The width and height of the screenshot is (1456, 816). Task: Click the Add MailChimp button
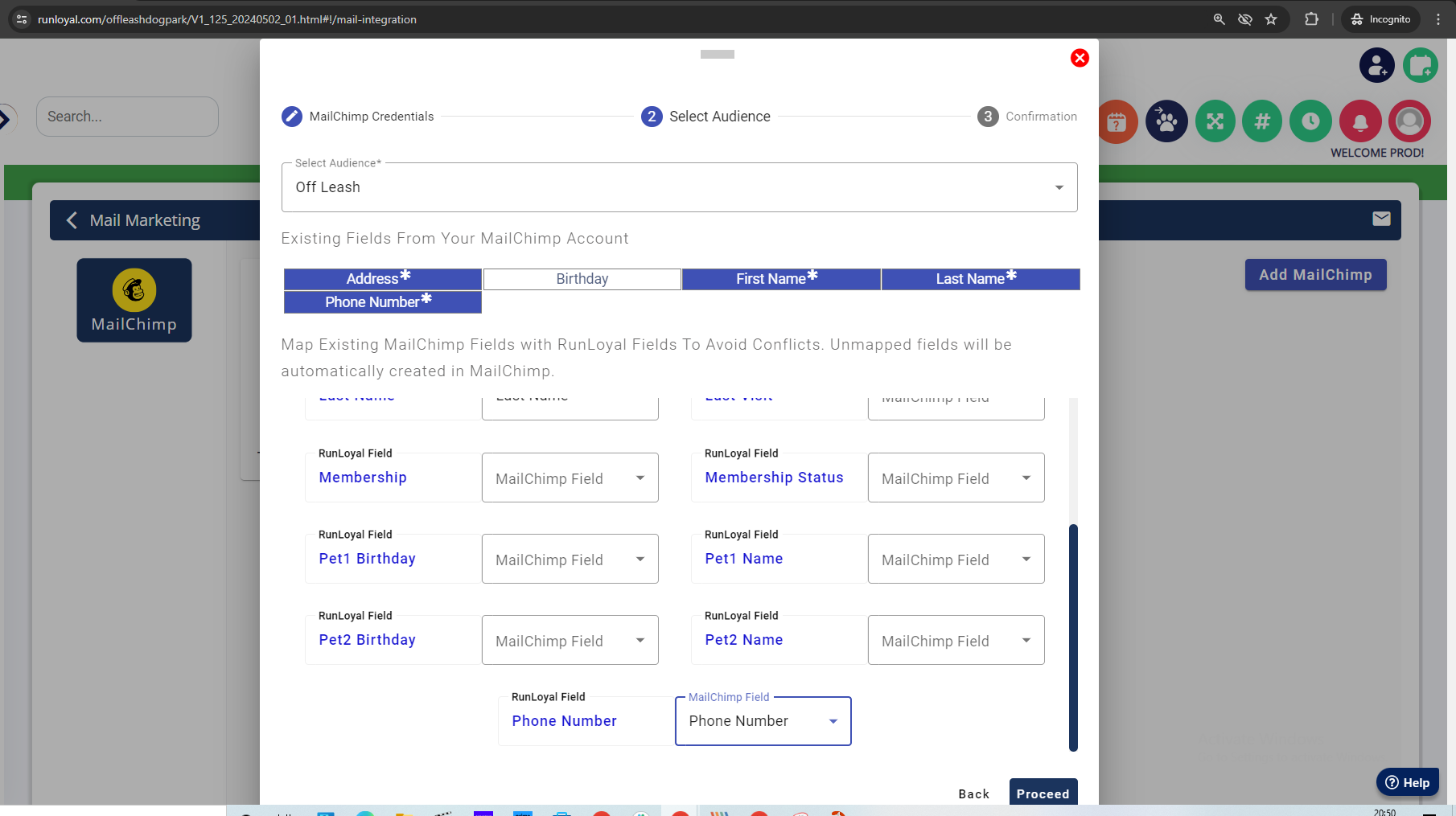tap(1316, 275)
